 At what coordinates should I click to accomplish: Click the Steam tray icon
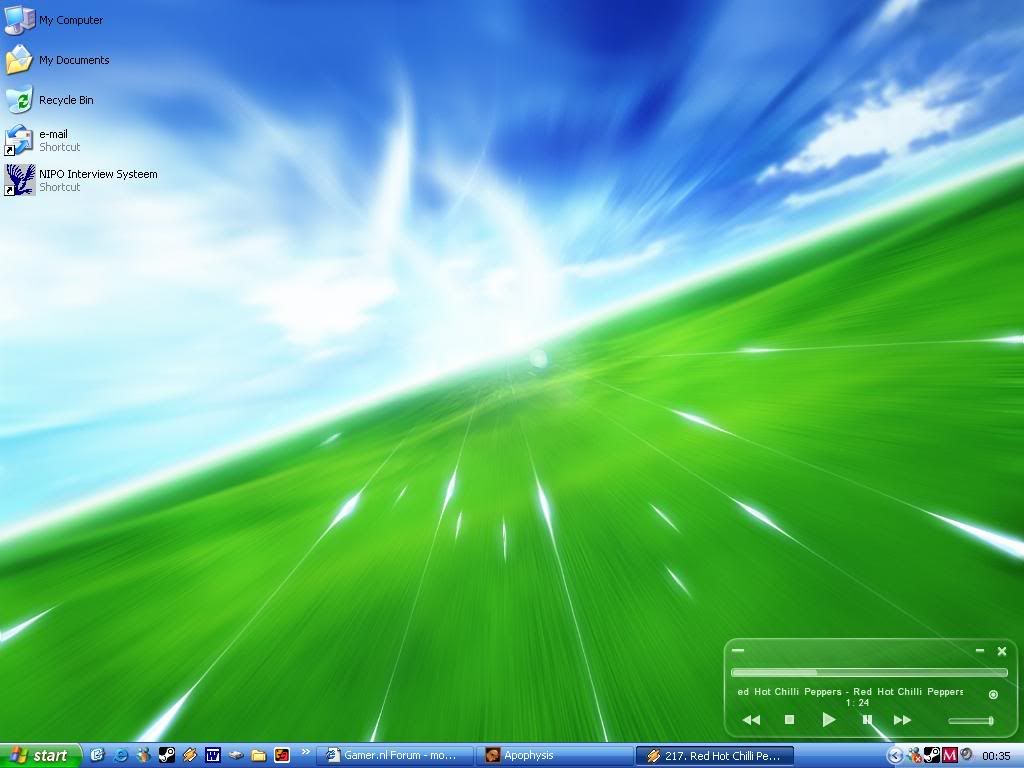[932, 756]
